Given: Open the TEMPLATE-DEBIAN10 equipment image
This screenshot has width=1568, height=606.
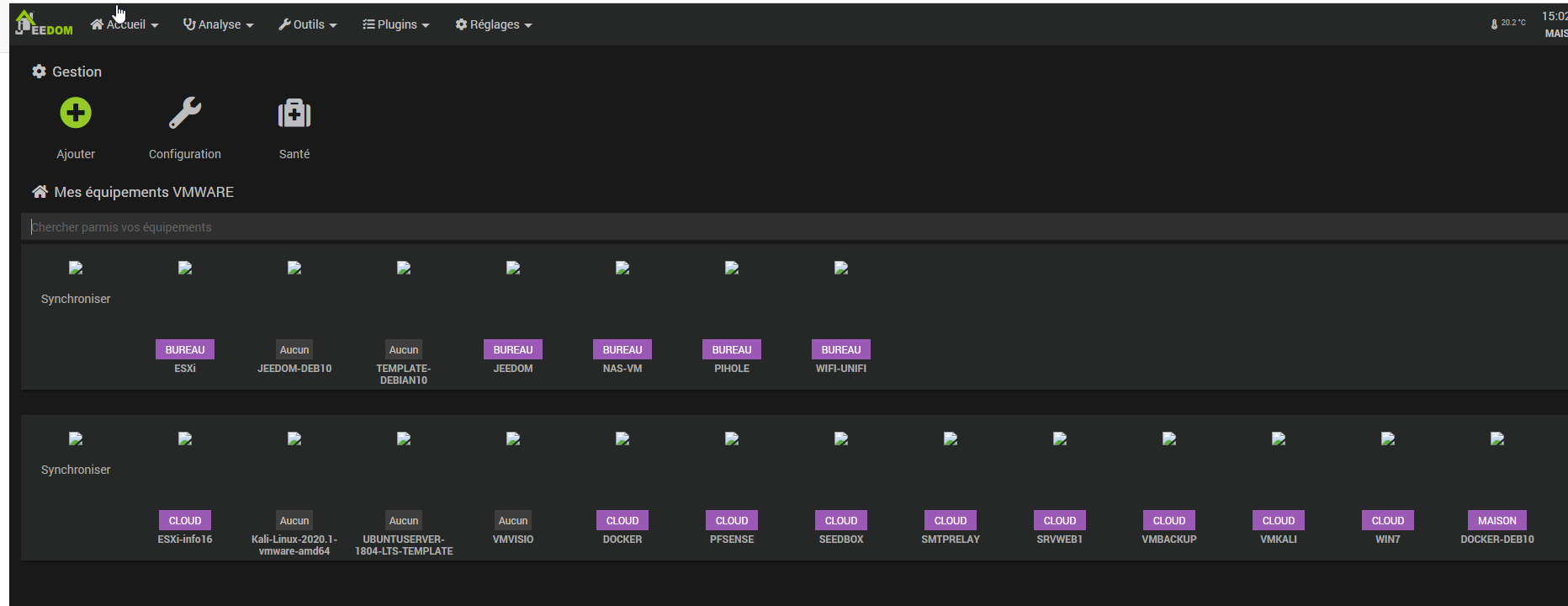Looking at the screenshot, I should (x=404, y=268).
